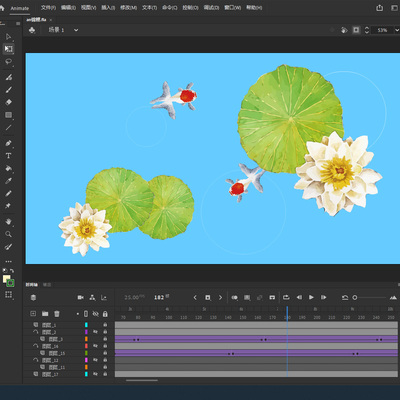Click the Home icon at top left
400x400 pixels.
(2, 8)
